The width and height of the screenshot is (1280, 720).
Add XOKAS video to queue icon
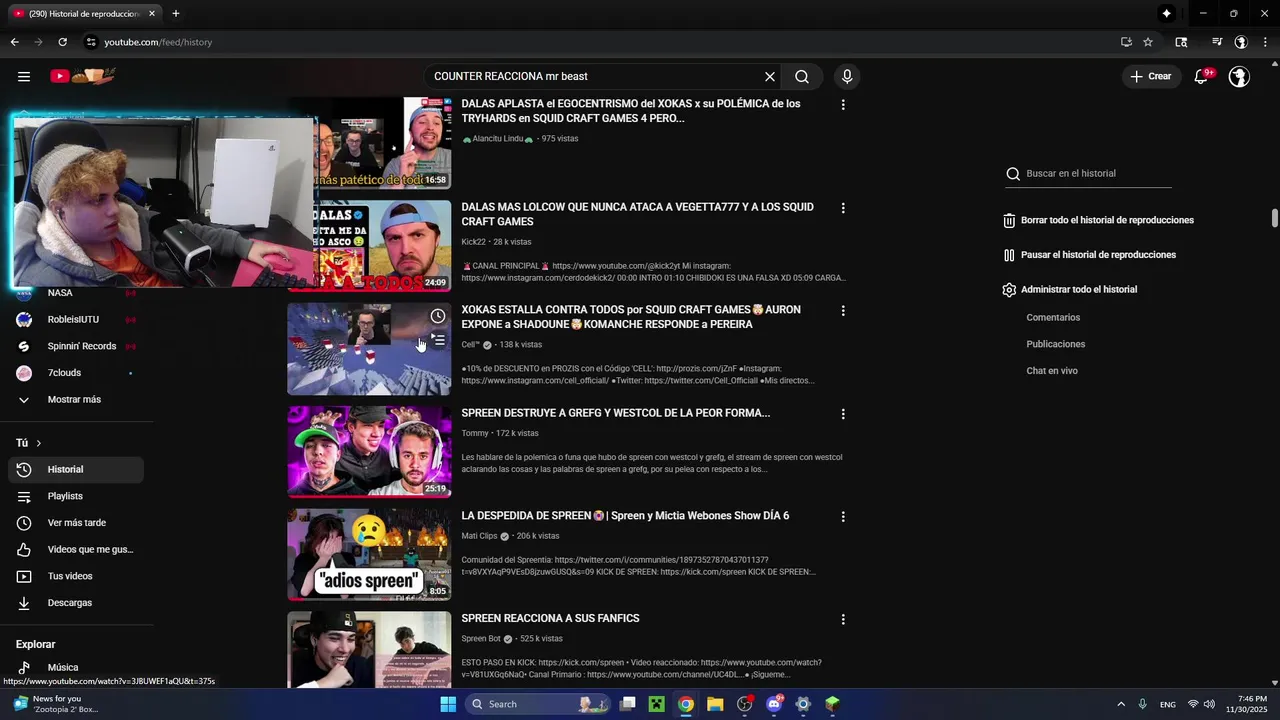(x=438, y=340)
